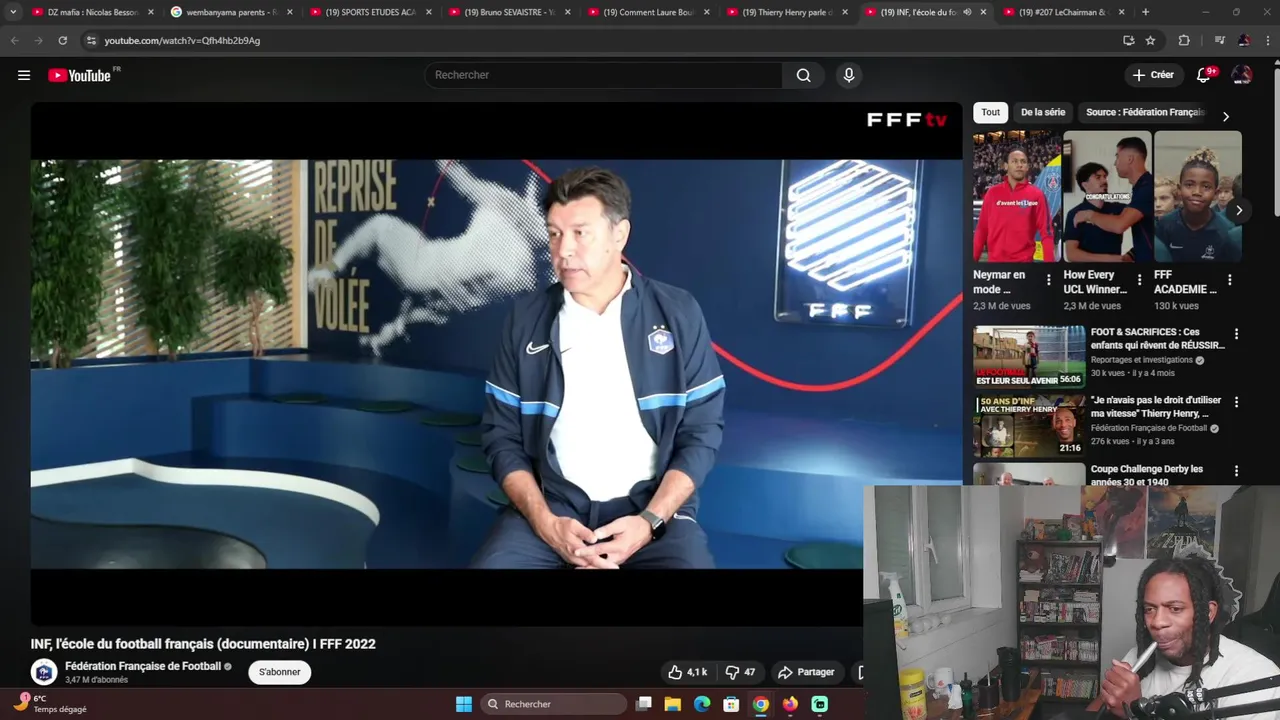Click the Créer button
1280x720 pixels.
tap(1153, 75)
